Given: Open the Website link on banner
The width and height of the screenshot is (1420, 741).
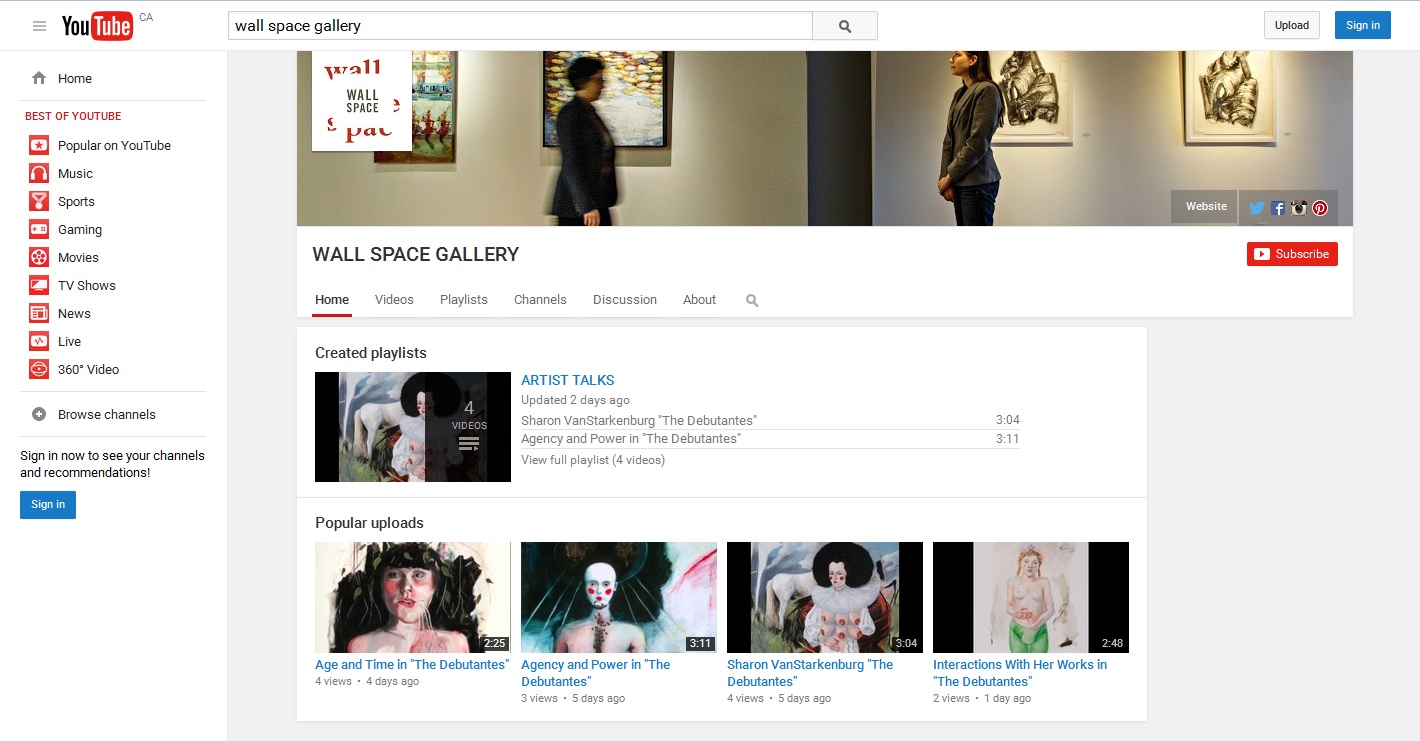Looking at the screenshot, I should coord(1206,206).
